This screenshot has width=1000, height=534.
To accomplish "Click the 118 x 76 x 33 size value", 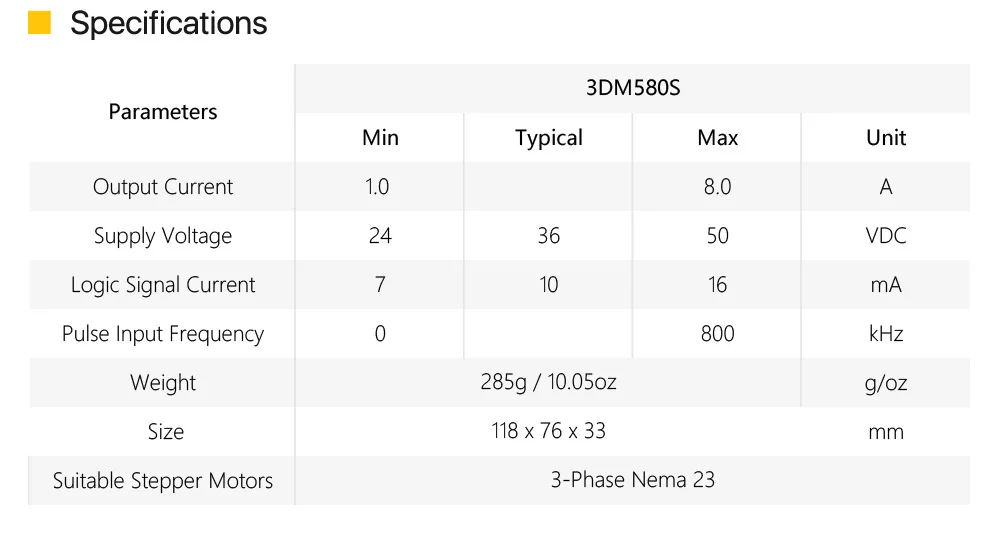I will click(548, 431).
